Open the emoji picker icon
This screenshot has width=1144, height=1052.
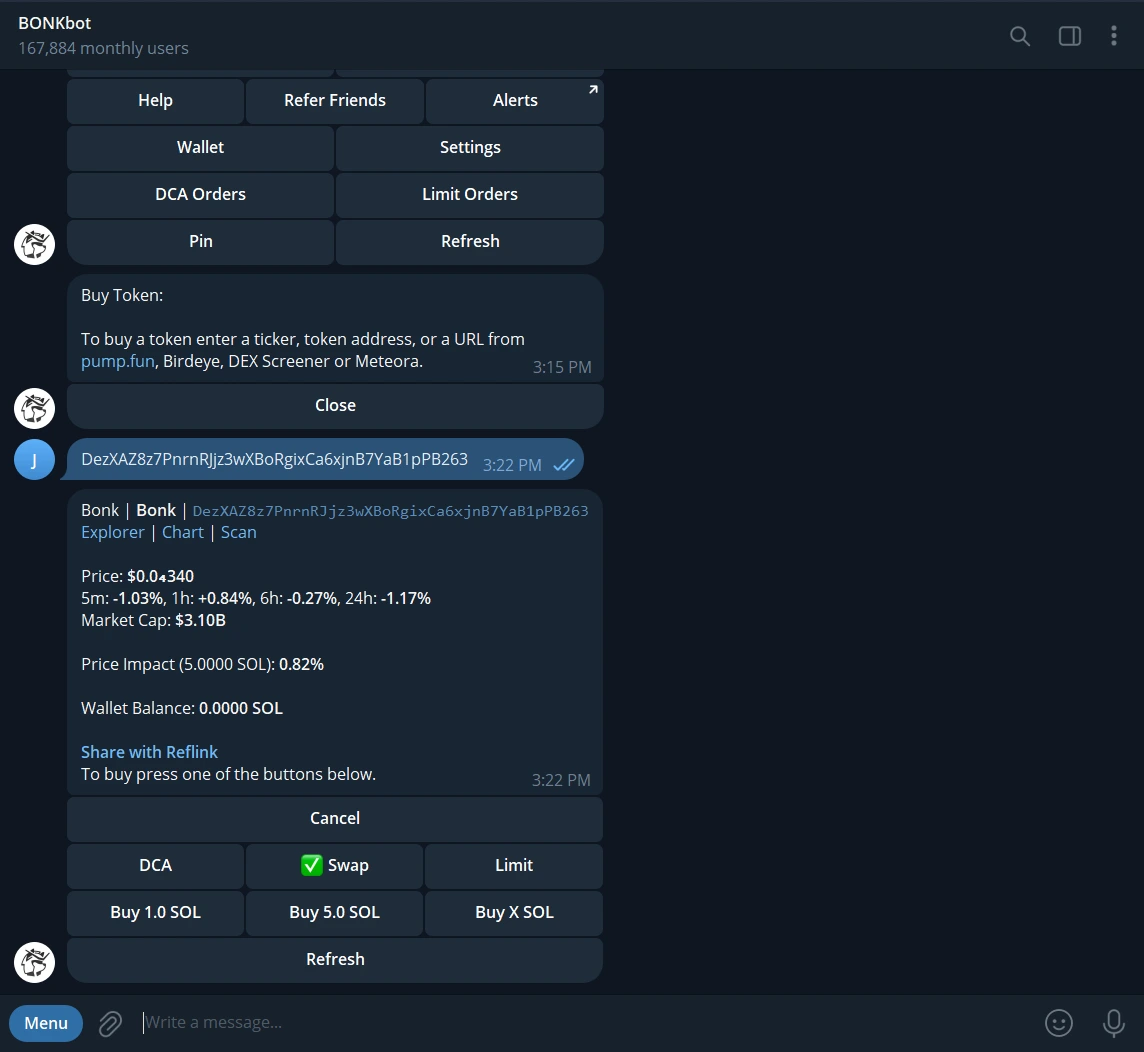[x=1058, y=1022]
